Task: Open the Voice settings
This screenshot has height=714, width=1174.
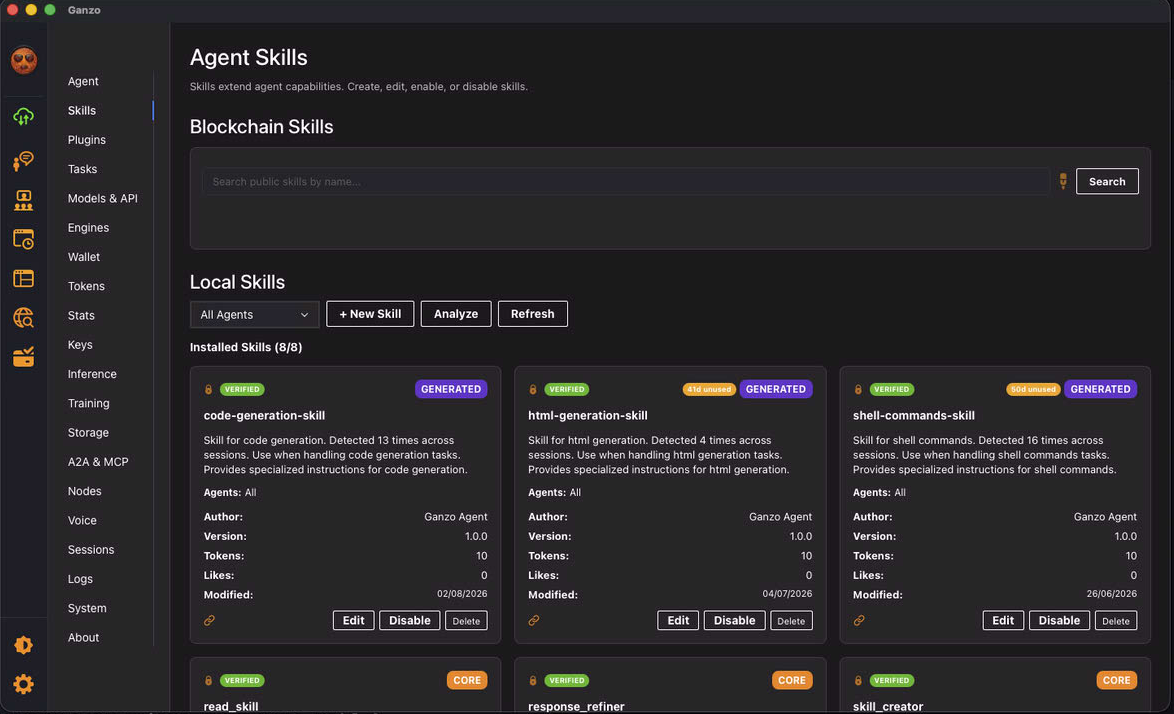Action: coord(82,520)
